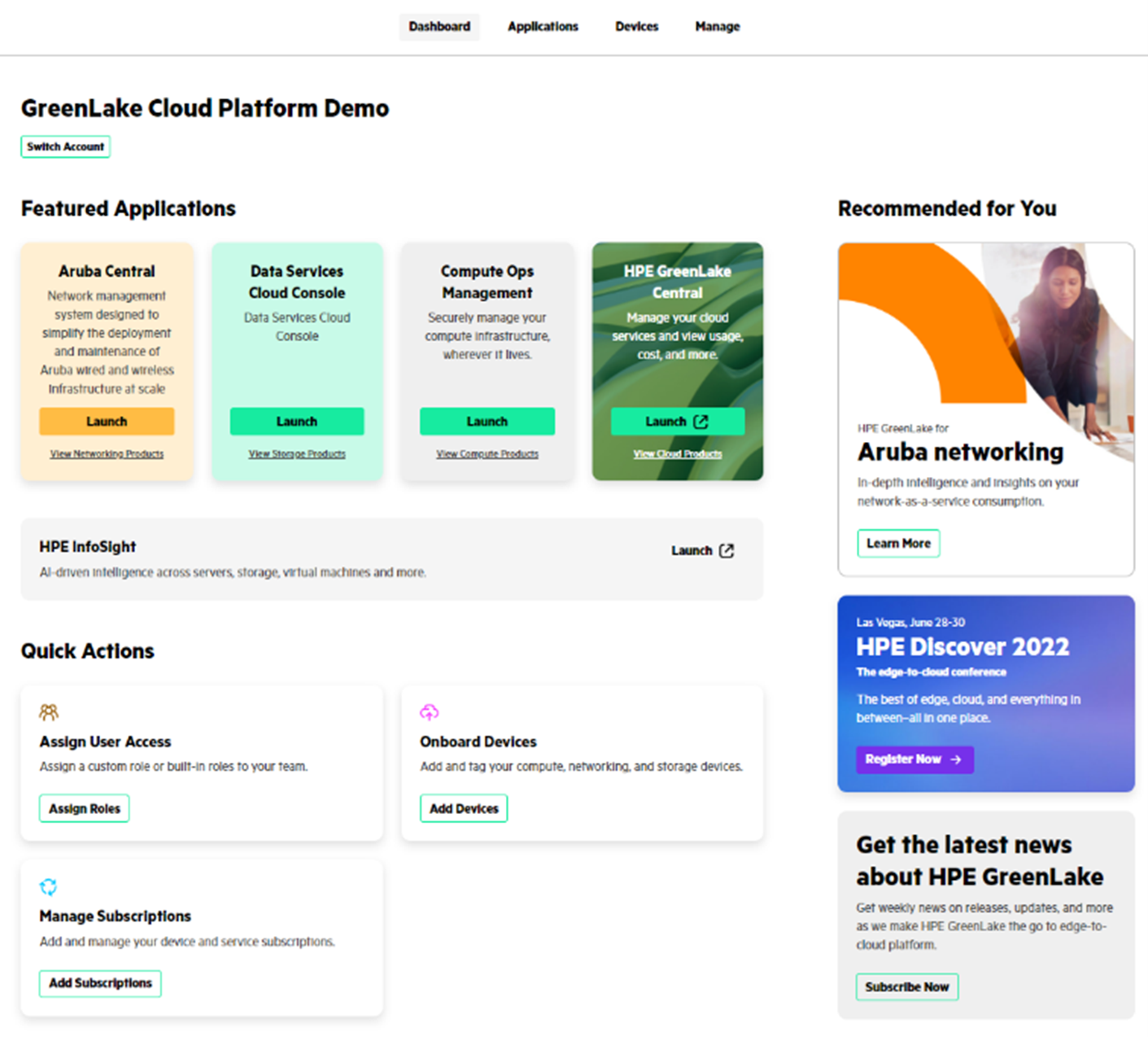The width and height of the screenshot is (1148, 1037).
Task: Click the Subscribe Now button
Action: point(907,987)
